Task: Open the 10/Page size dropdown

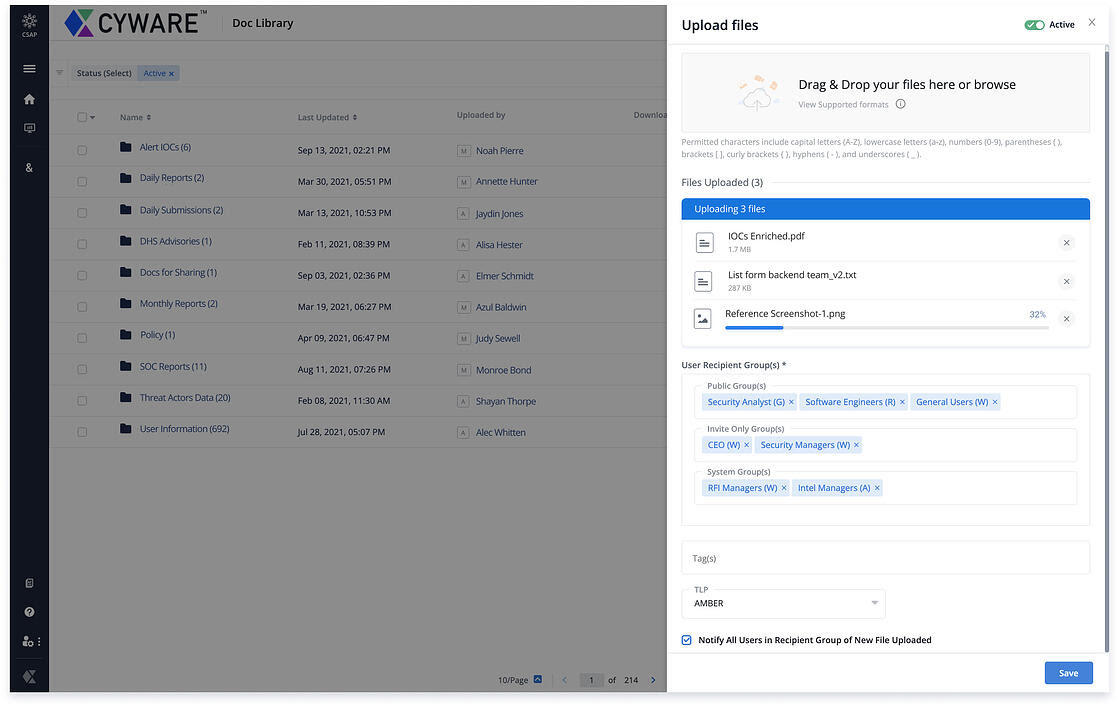Action: [538, 680]
